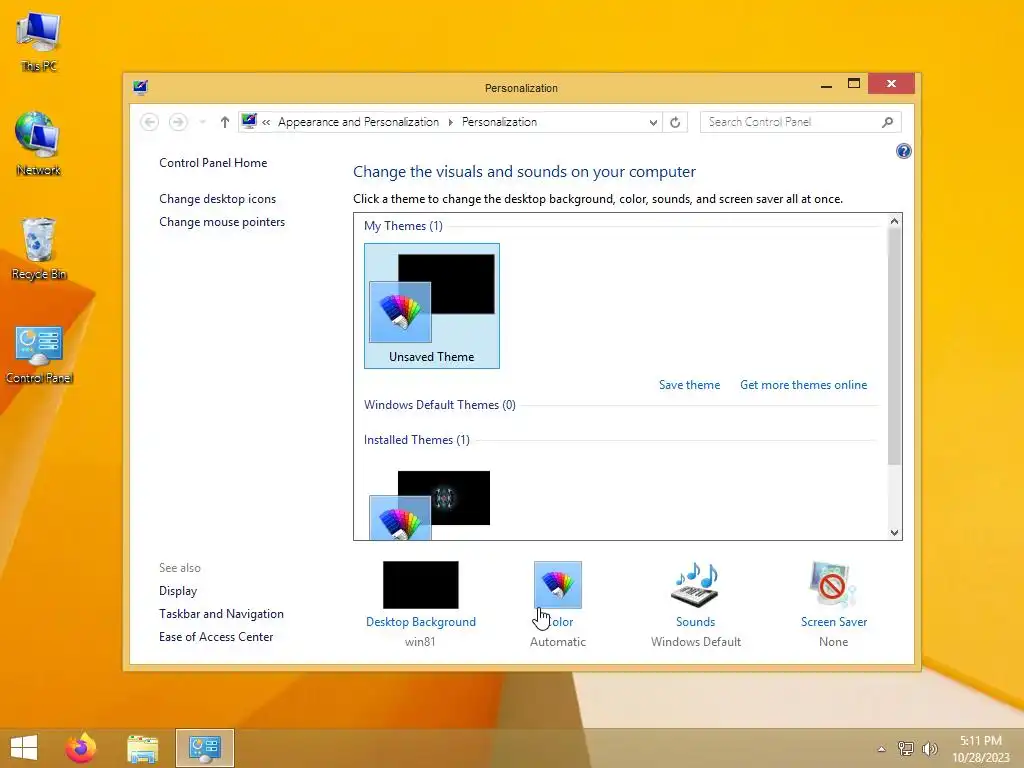Open the Sounds icon
The width and height of the screenshot is (1024, 768).
tap(696, 584)
